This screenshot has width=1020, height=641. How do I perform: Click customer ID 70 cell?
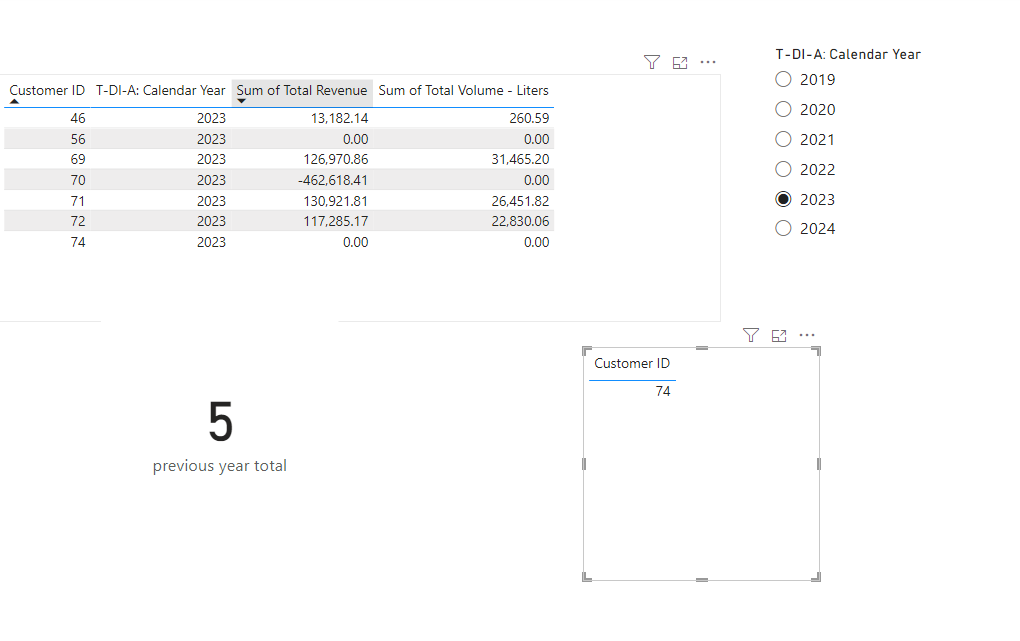pyautogui.click(x=78, y=180)
